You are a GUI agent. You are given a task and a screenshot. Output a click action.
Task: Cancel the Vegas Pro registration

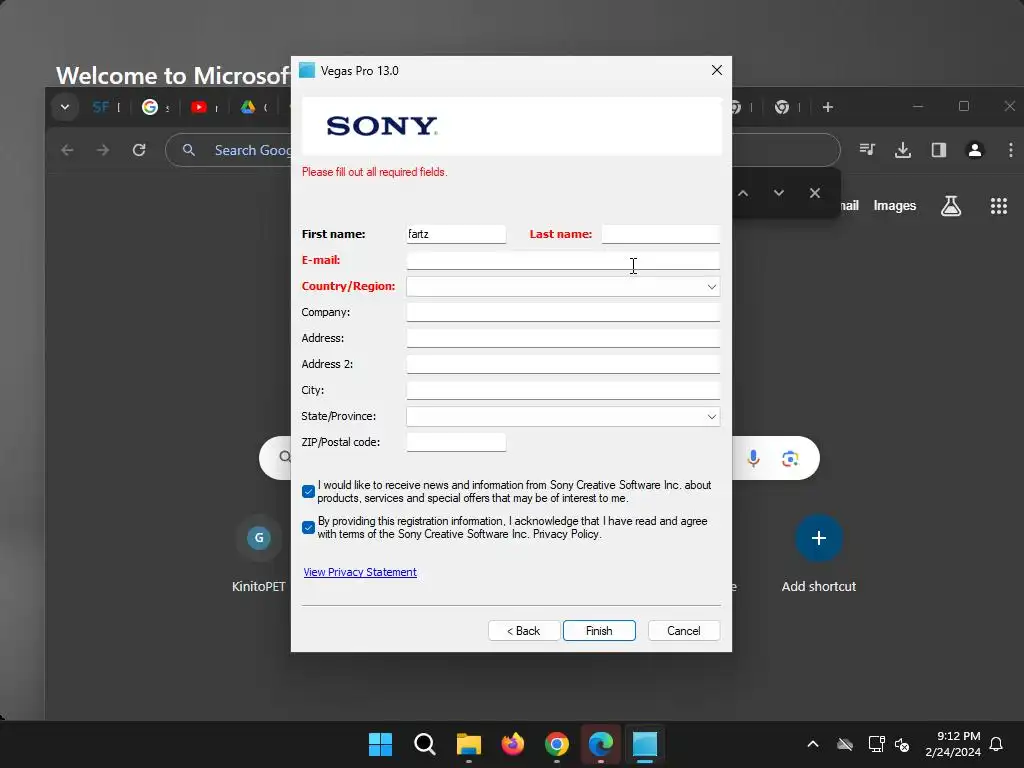coord(684,630)
